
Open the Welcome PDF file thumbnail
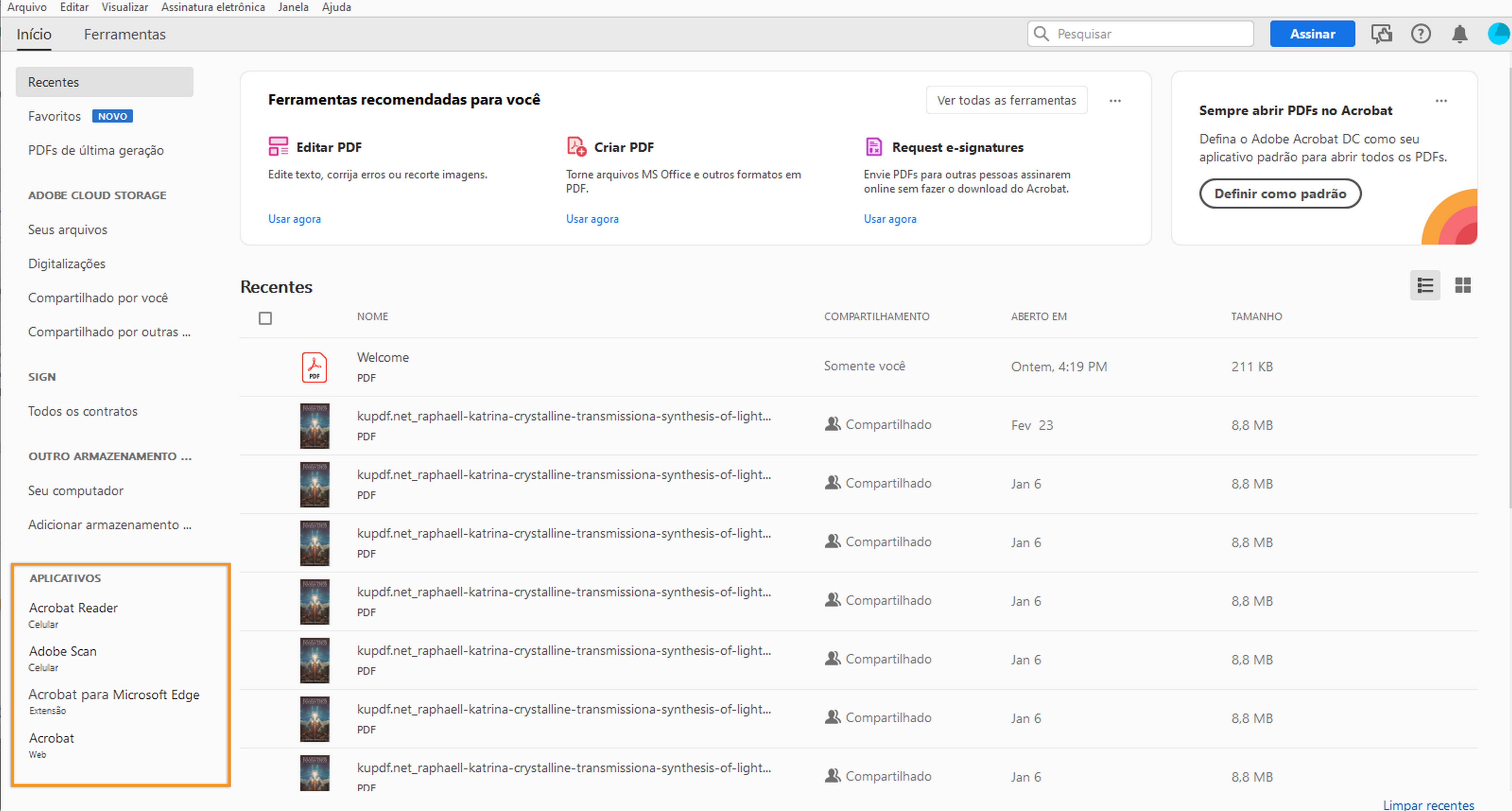[314, 367]
